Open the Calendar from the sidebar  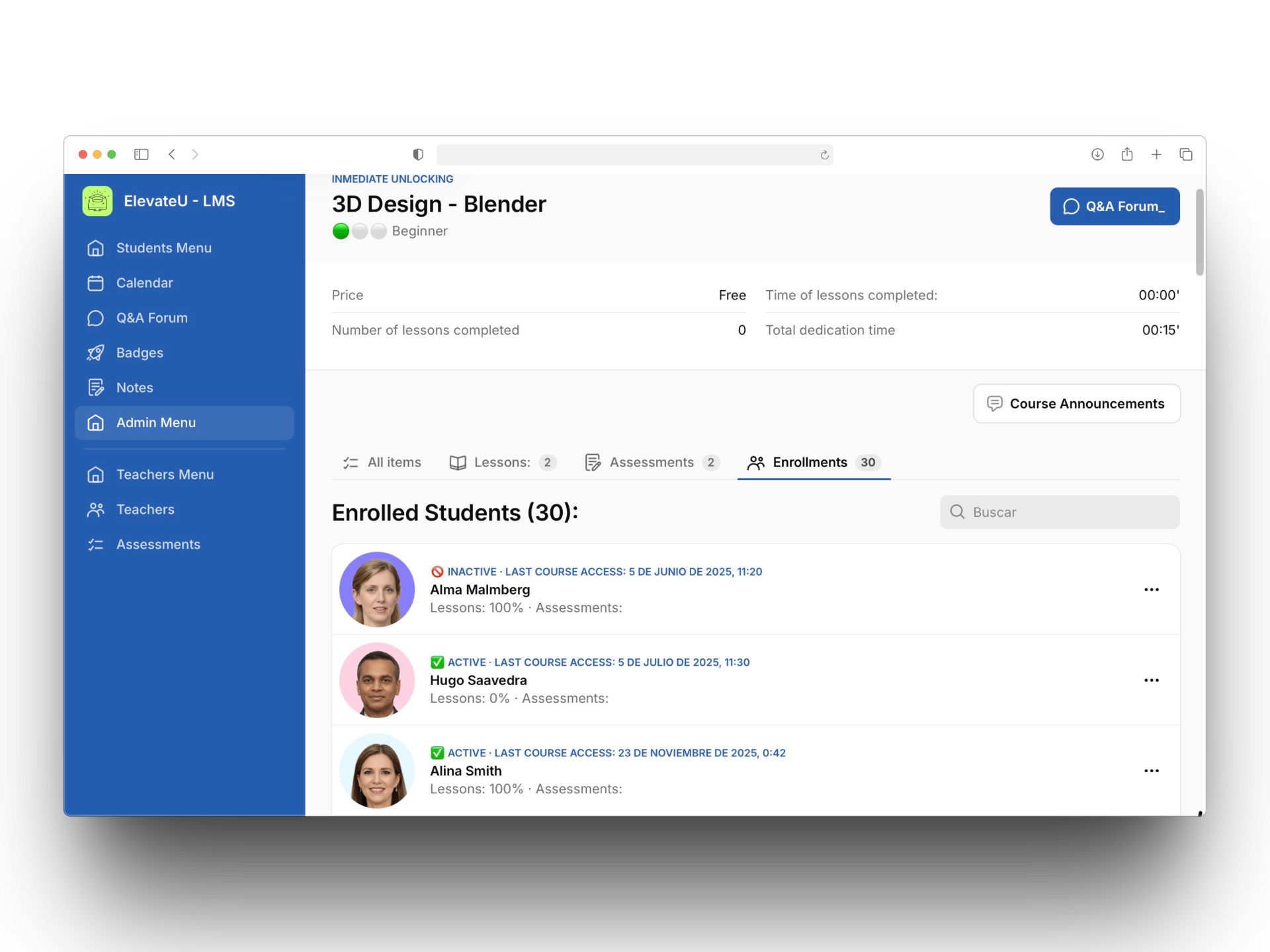[x=144, y=283]
